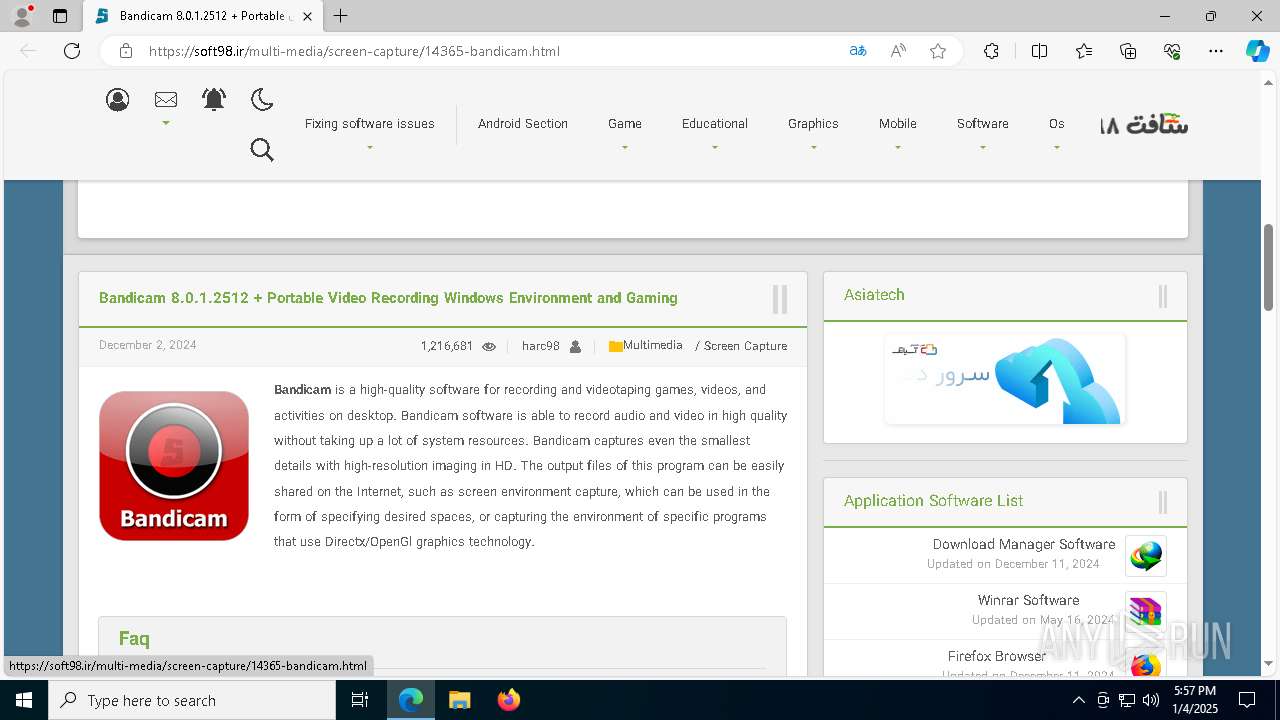Click the Windows Start button
This screenshot has height=720, width=1280.
(24, 700)
